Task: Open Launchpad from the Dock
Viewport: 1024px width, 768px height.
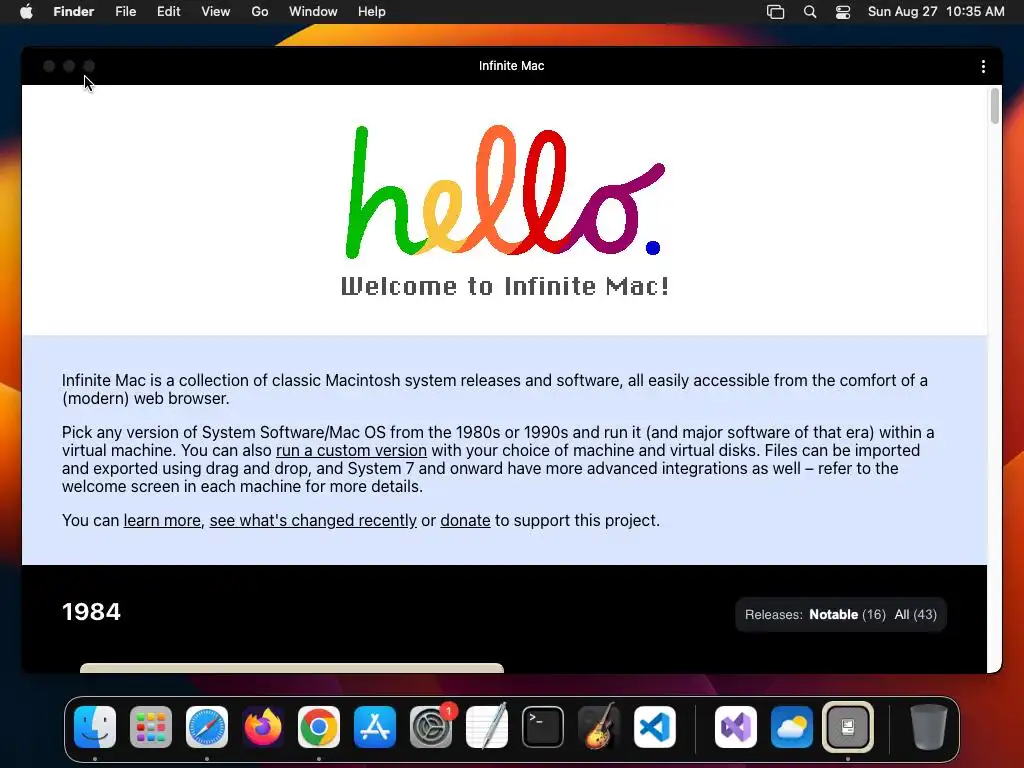Action: (x=151, y=727)
